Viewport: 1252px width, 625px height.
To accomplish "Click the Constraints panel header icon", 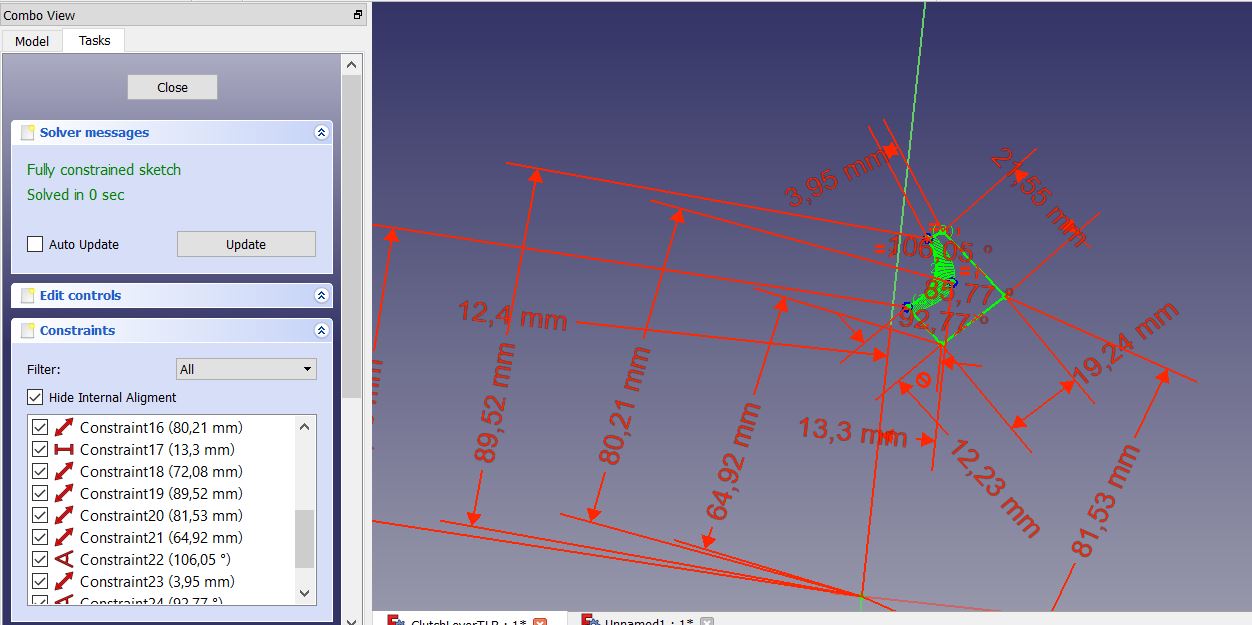I will click(x=27, y=330).
